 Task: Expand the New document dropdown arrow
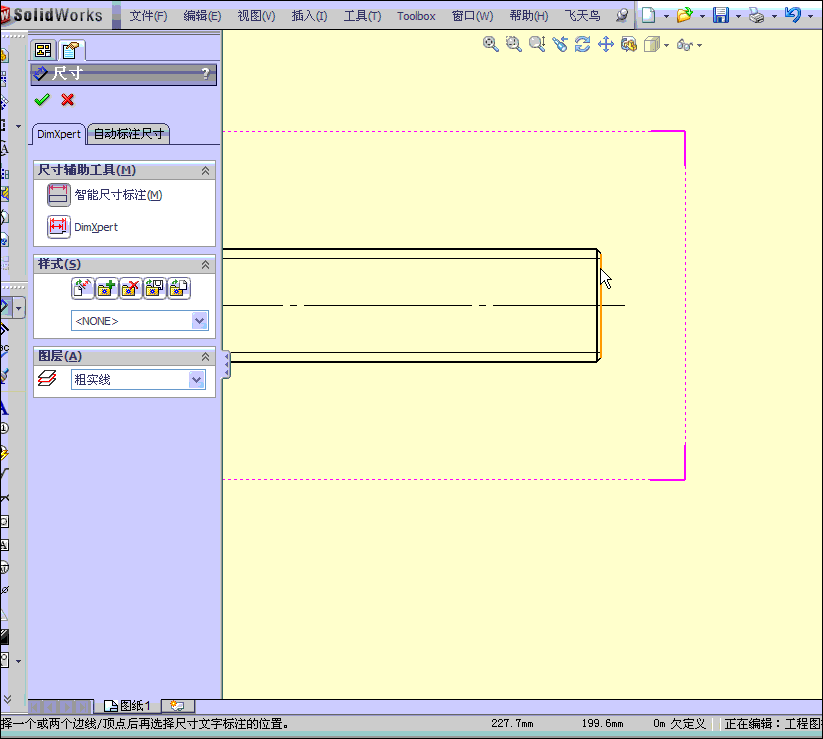click(667, 16)
